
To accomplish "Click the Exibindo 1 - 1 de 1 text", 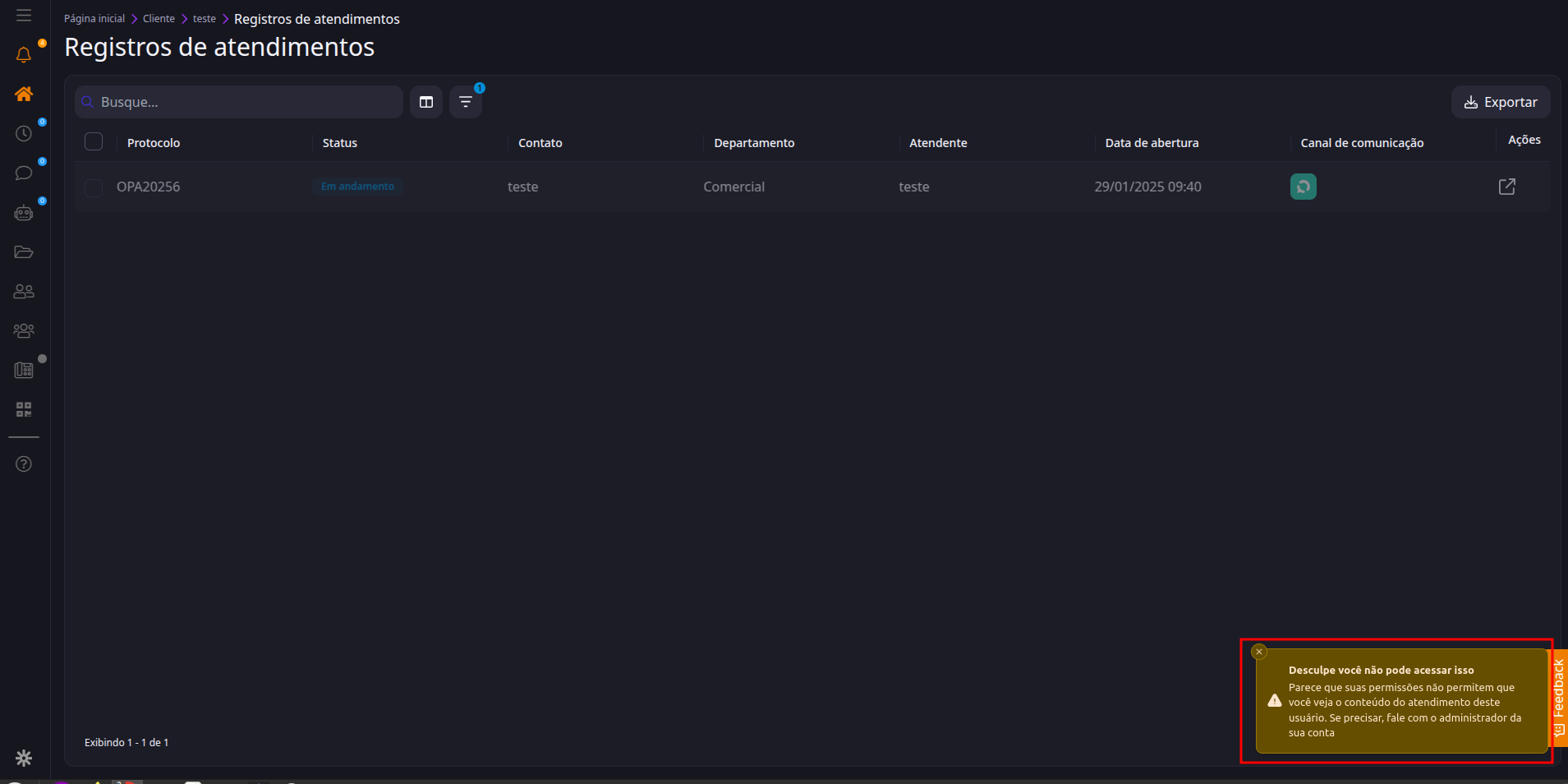I will [x=126, y=742].
